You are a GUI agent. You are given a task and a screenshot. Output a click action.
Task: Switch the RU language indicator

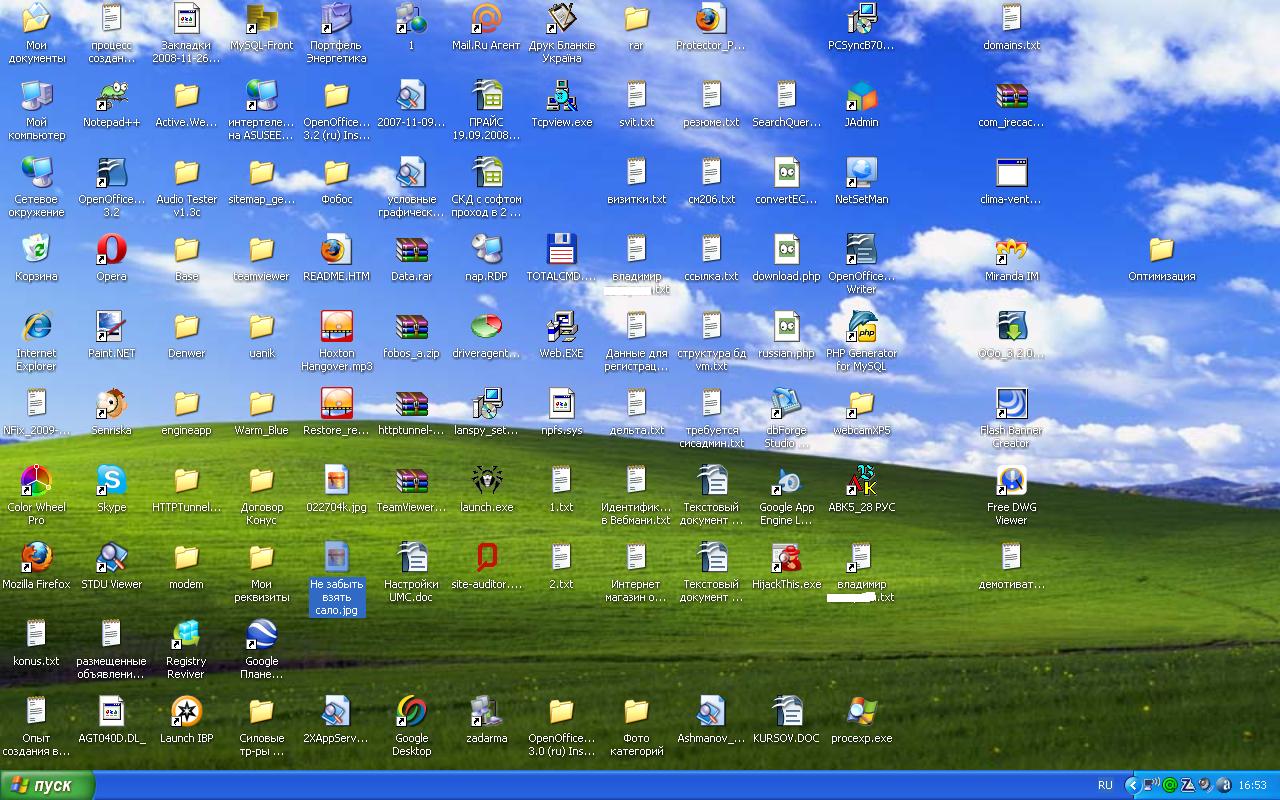point(1105,785)
